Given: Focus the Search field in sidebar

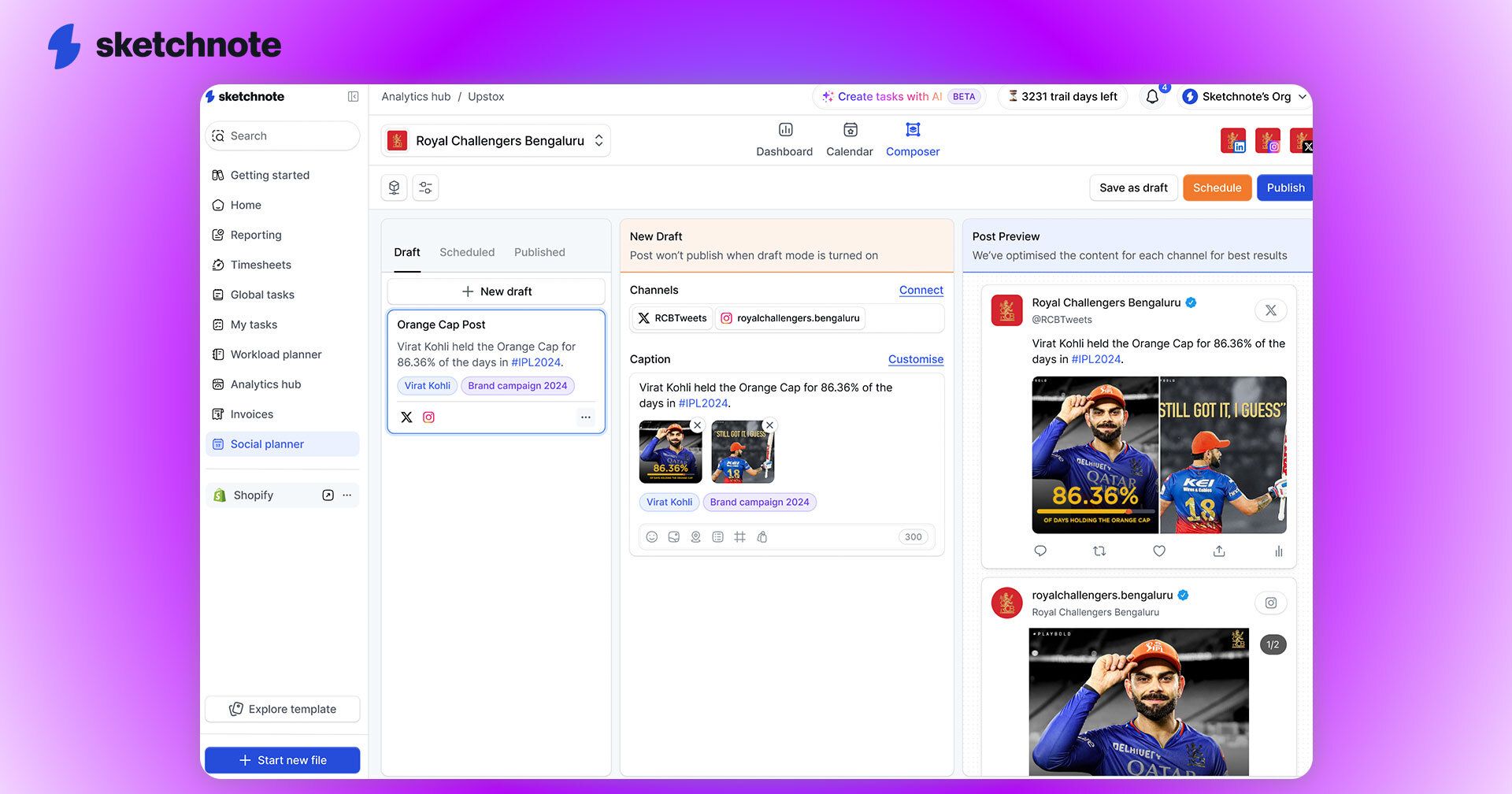Looking at the screenshot, I should point(283,135).
